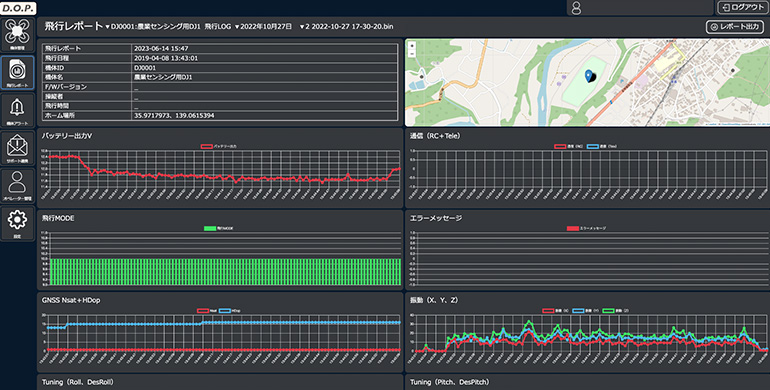Open the 2022-10-27 17-30-20.bin log file dropdown
This screenshot has height=390, width=770.
pyautogui.click(x=346, y=27)
